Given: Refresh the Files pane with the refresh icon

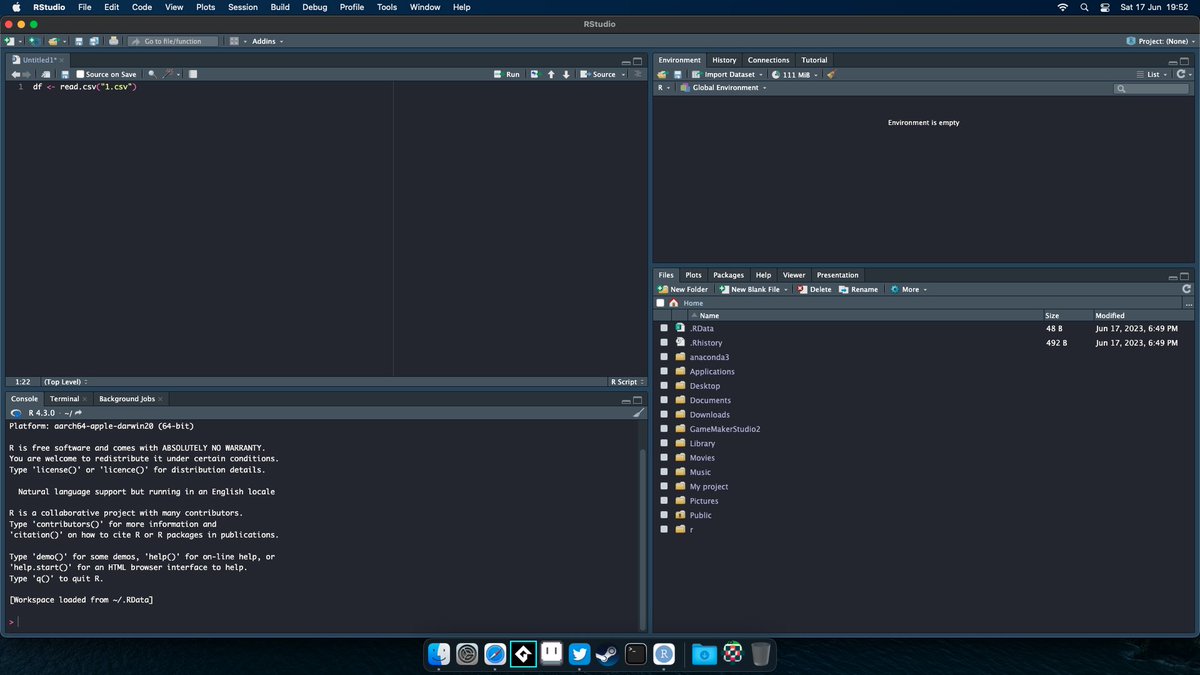Looking at the screenshot, I should (1186, 289).
